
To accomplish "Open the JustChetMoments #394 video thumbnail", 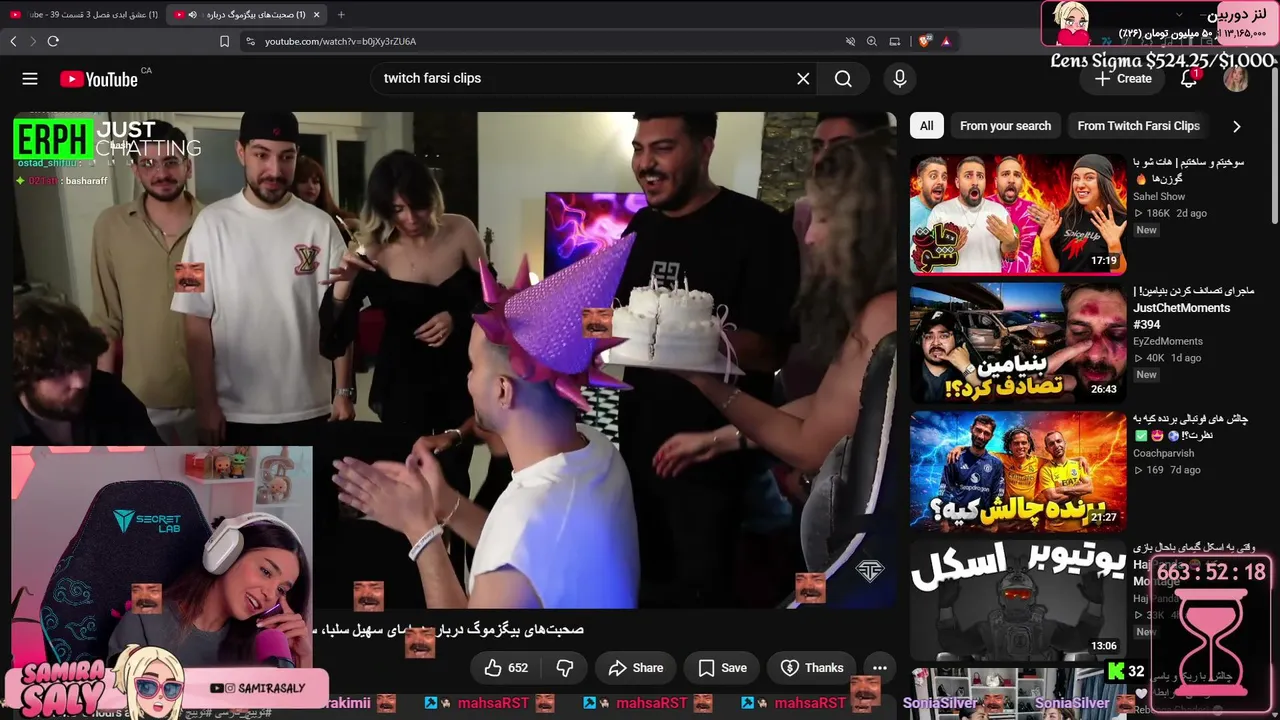I will [1018, 343].
